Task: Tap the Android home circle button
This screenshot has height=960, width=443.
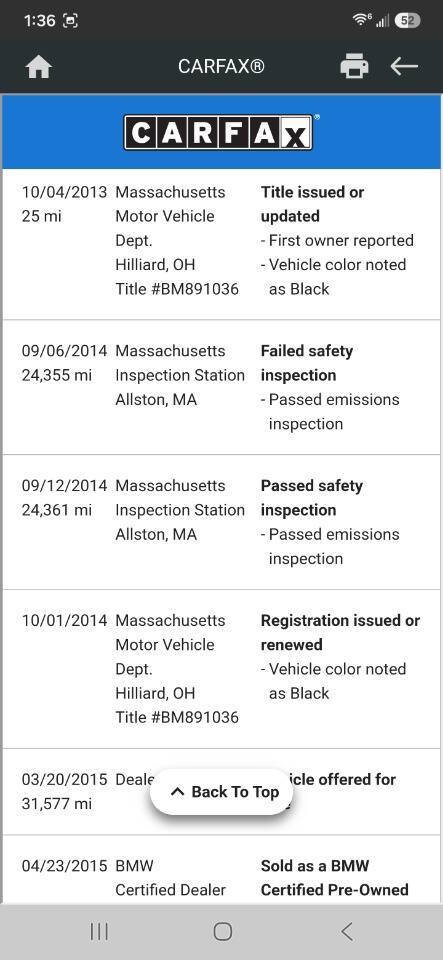Action: coord(223,932)
